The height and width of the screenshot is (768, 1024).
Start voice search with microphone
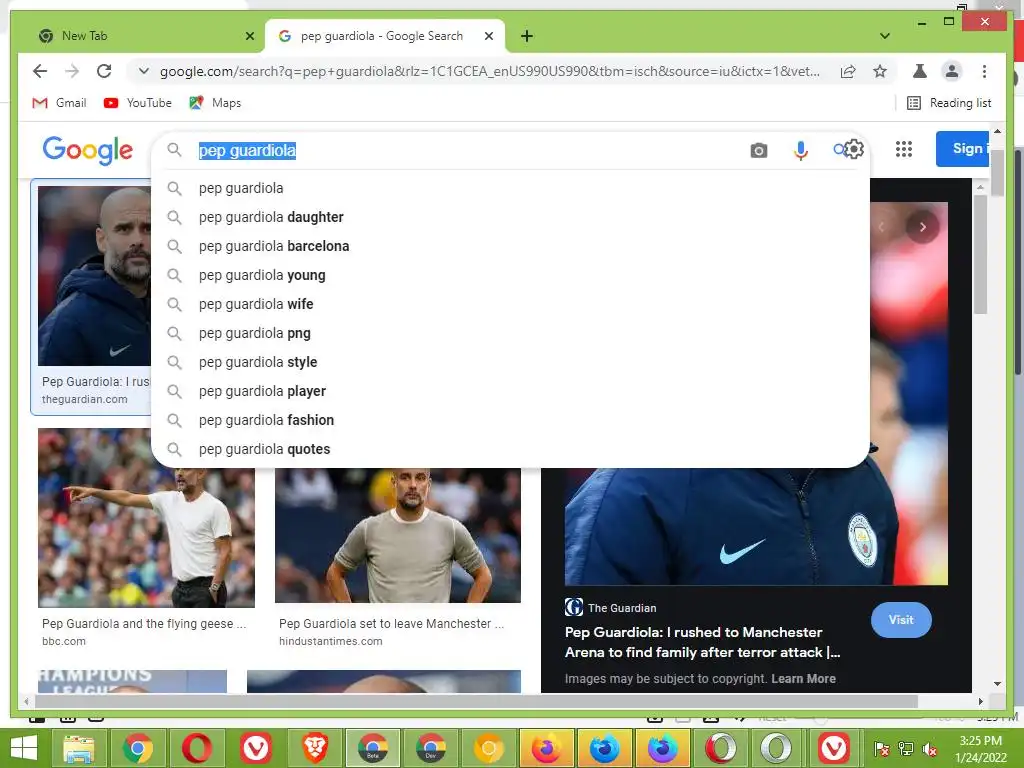tap(800, 151)
